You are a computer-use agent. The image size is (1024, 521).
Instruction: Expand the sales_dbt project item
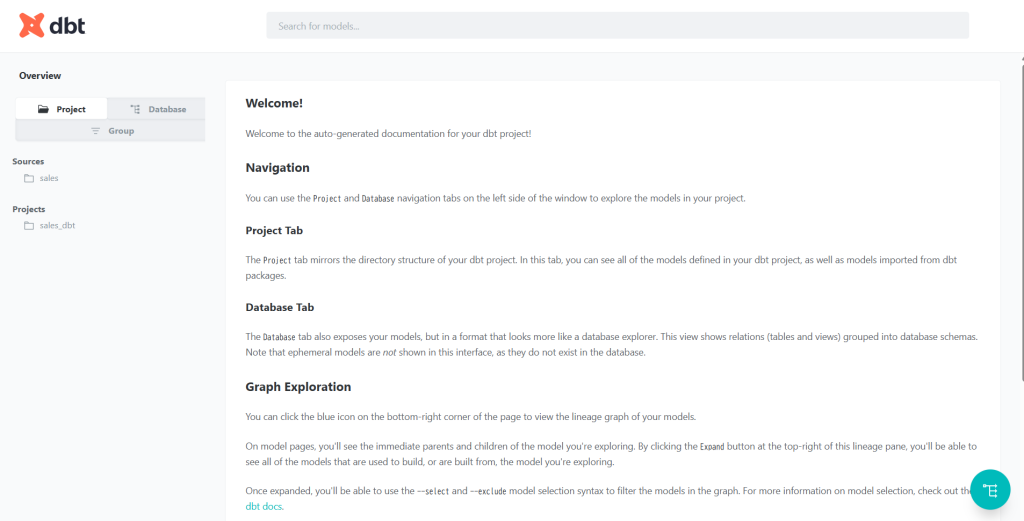pyautogui.click(x=52, y=225)
